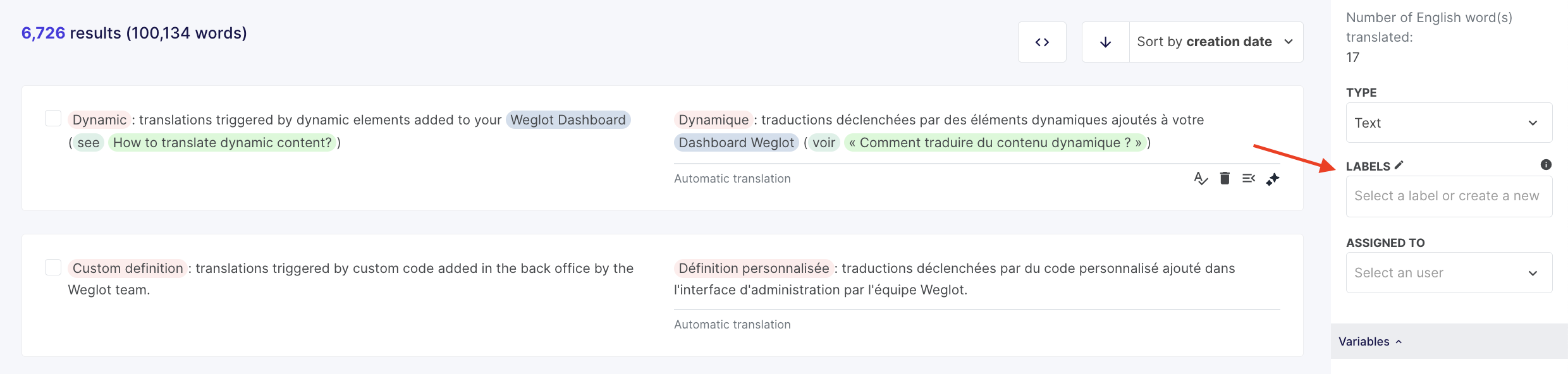Delete the Dynamique translation with the trash icon
This screenshot has width=1568, height=374.
[1225, 179]
